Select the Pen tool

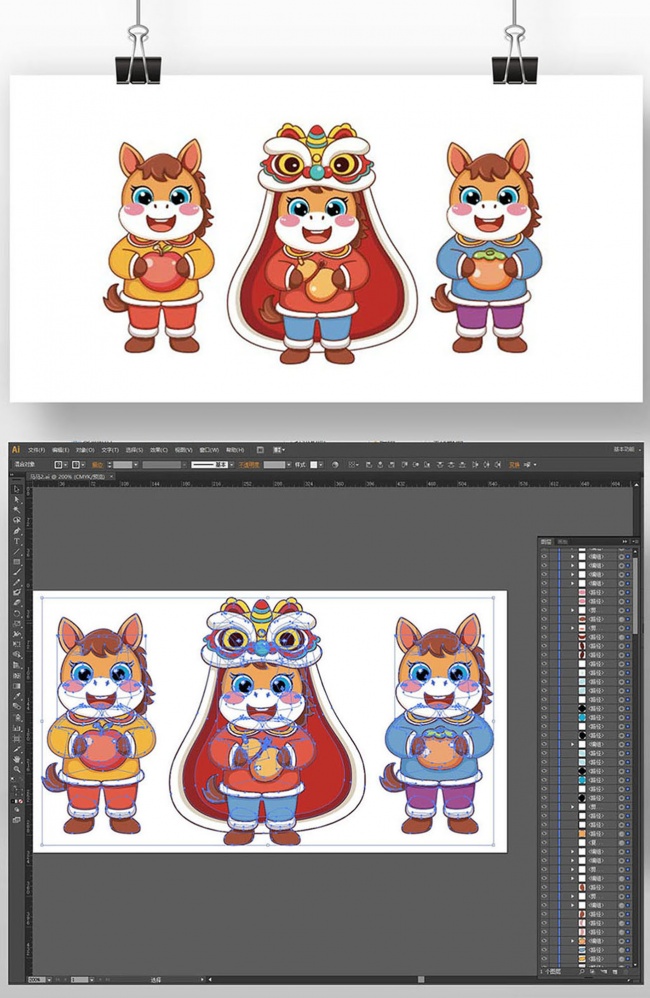pyautogui.click(x=17, y=530)
